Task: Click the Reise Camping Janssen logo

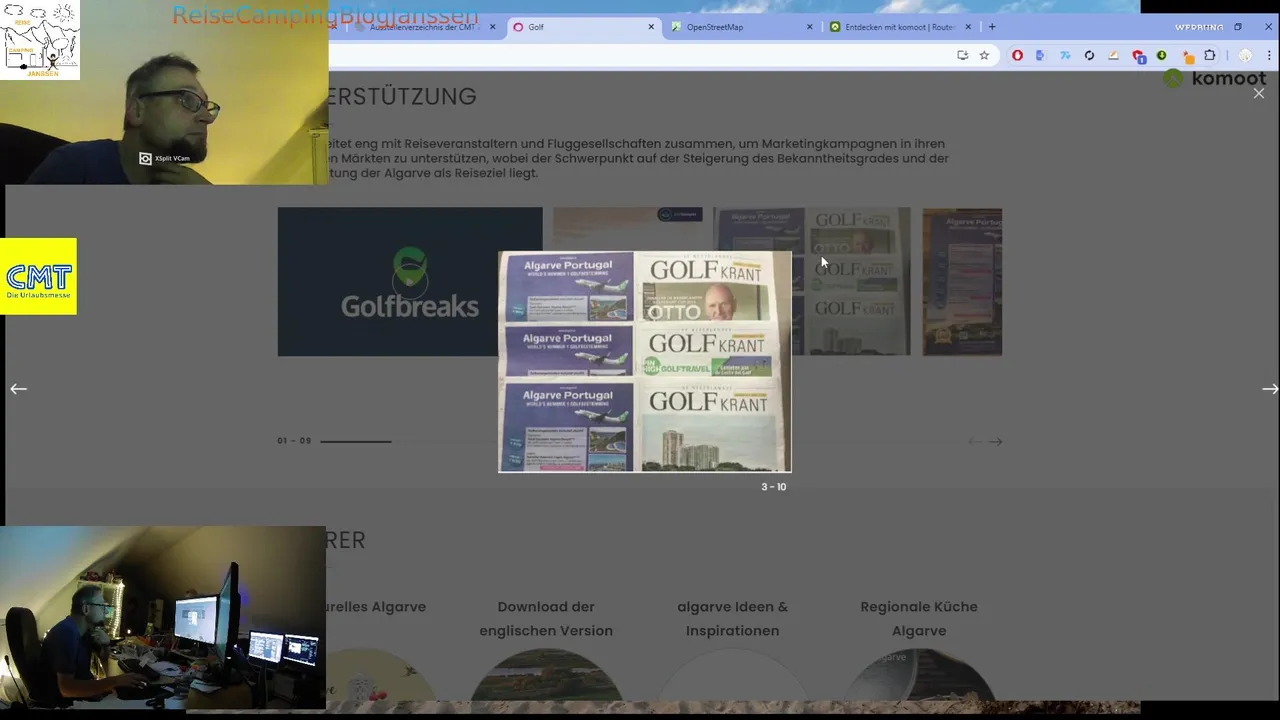Action: click(x=40, y=40)
